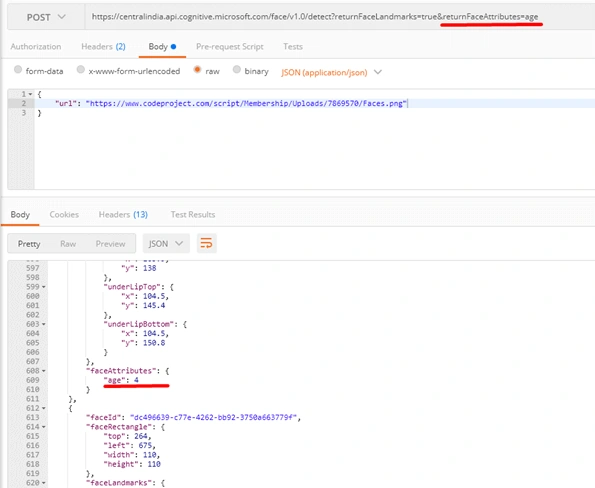Click "underLipTop" key in response
Screen dimensions: 595x488
134,287
